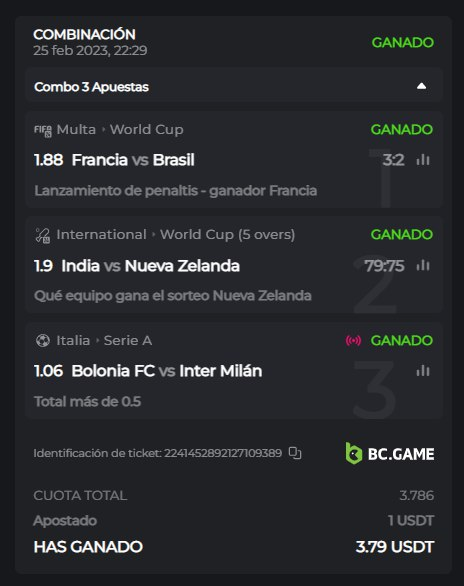Viewport: 464px width, 586px height.
Task: Select the World Cup (5 overs) league link
Action: coord(228,235)
